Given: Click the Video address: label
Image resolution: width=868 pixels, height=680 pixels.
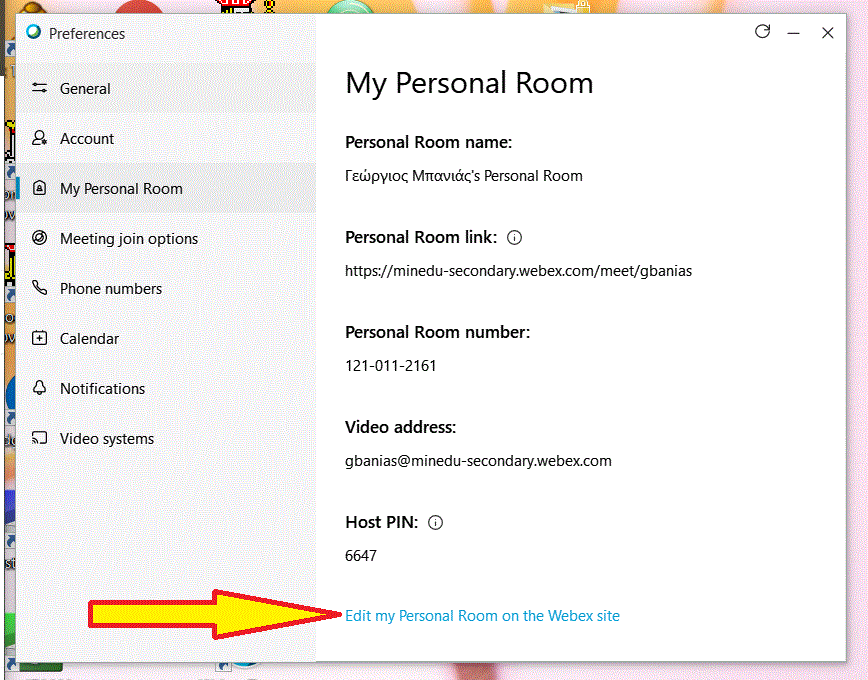Looking at the screenshot, I should [400, 427].
